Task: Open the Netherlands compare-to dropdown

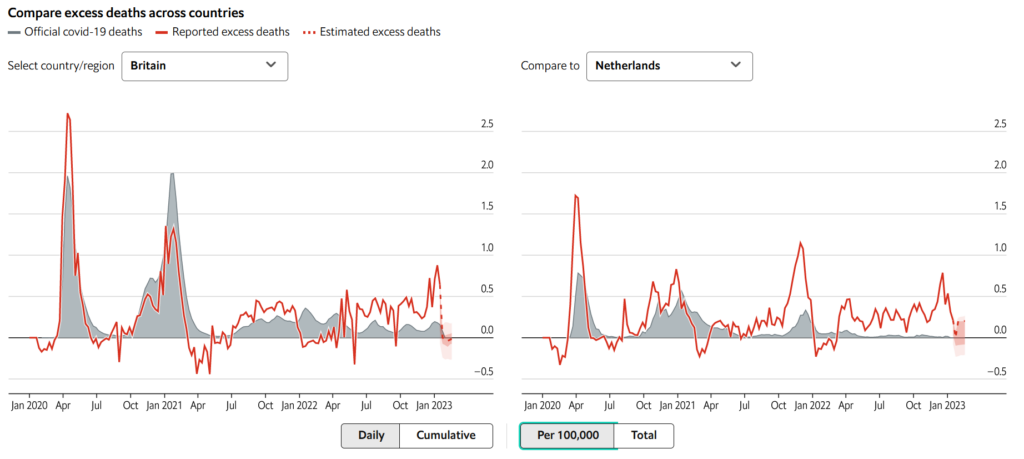Action: [x=668, y=66]
